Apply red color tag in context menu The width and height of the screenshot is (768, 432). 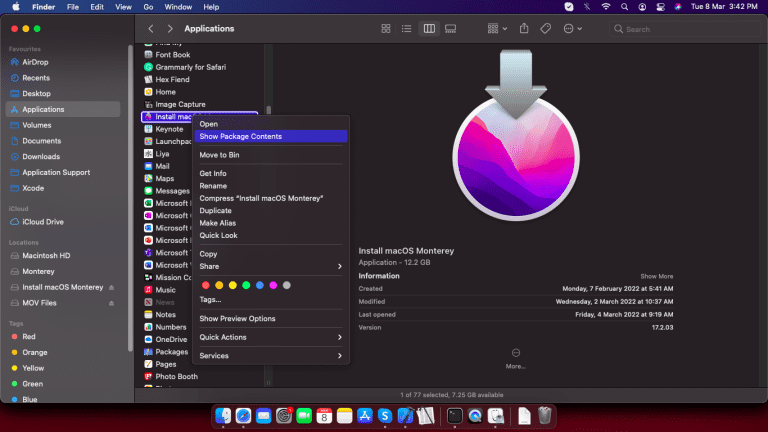pos(206,285)
